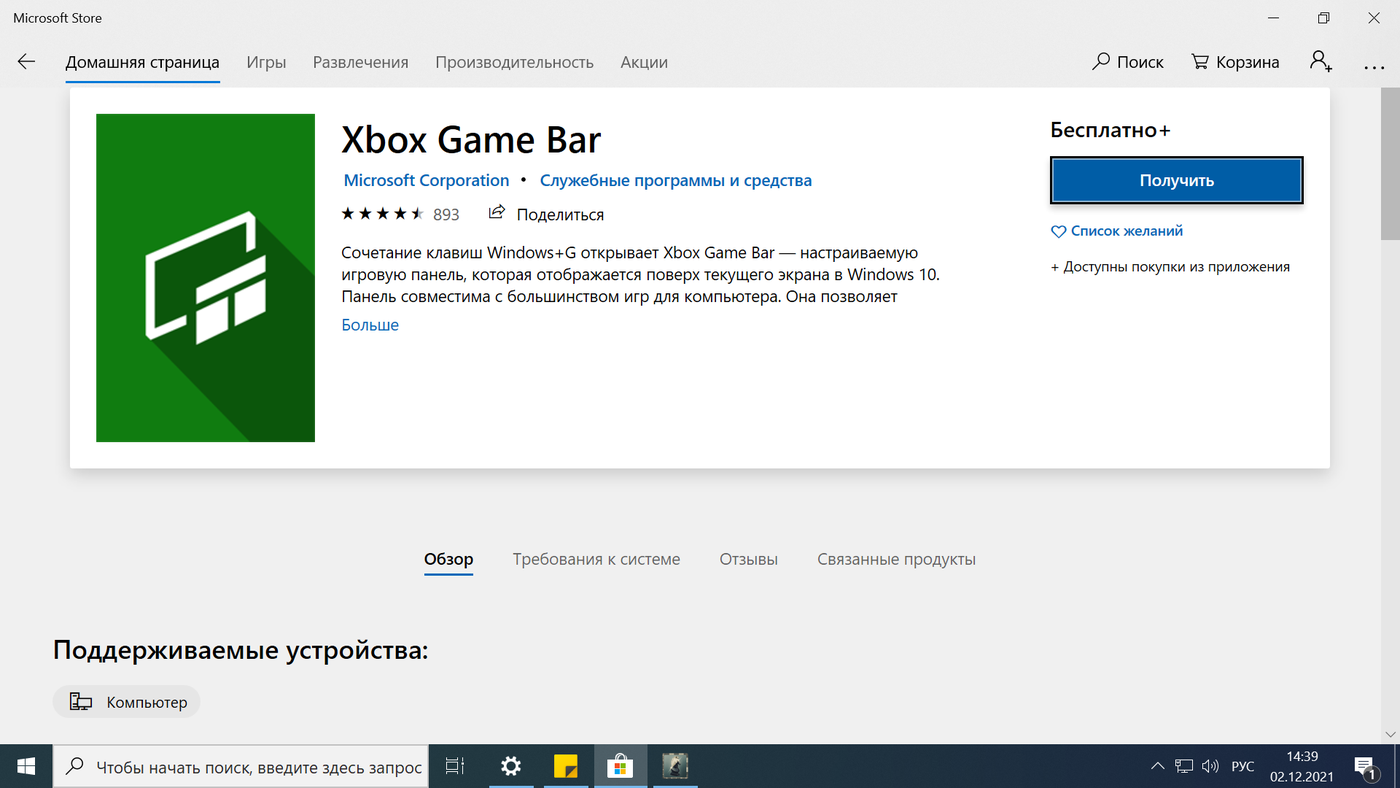
Task: Click the Xbox Game Bar title
Action: pyautogui.click(x=471, y=140)
